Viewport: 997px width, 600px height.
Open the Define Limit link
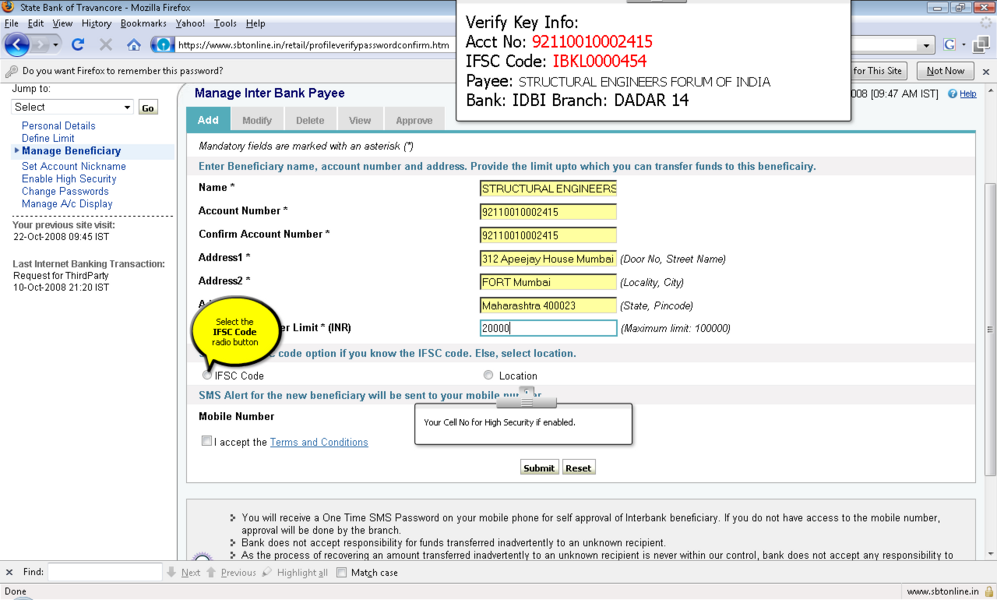click(x=48, y=138)
